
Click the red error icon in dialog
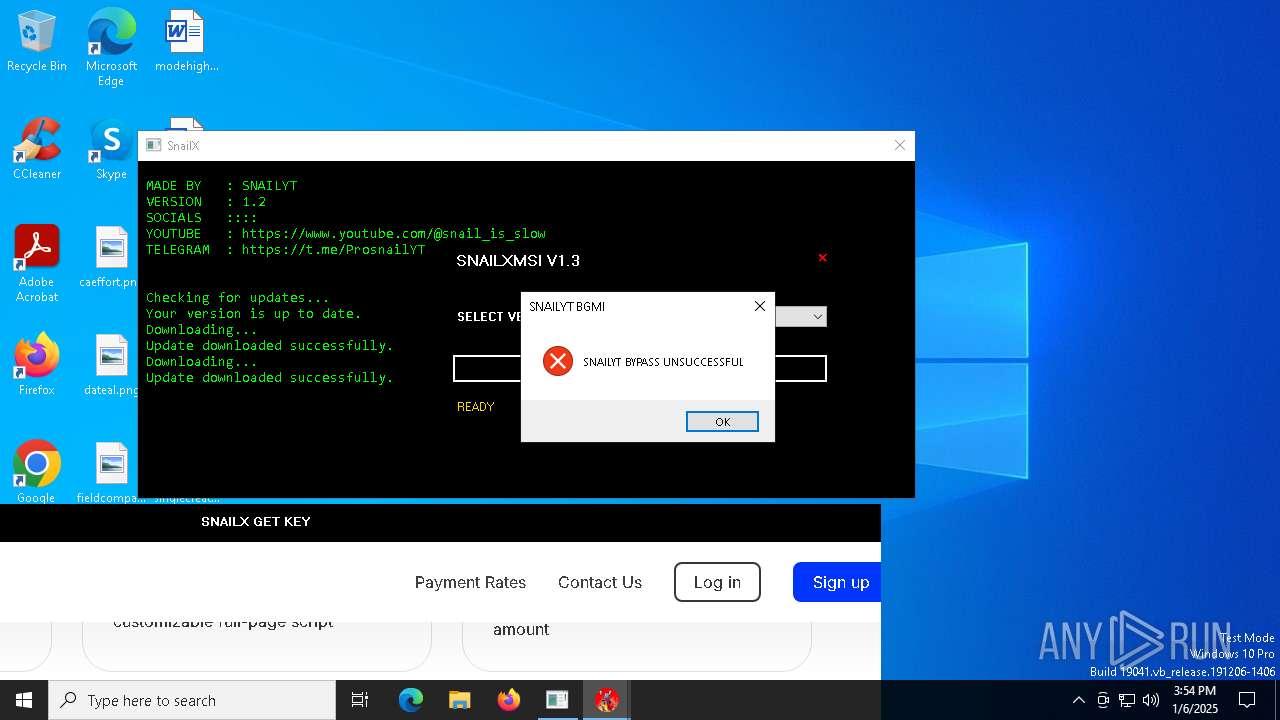[x=557, y=361]
